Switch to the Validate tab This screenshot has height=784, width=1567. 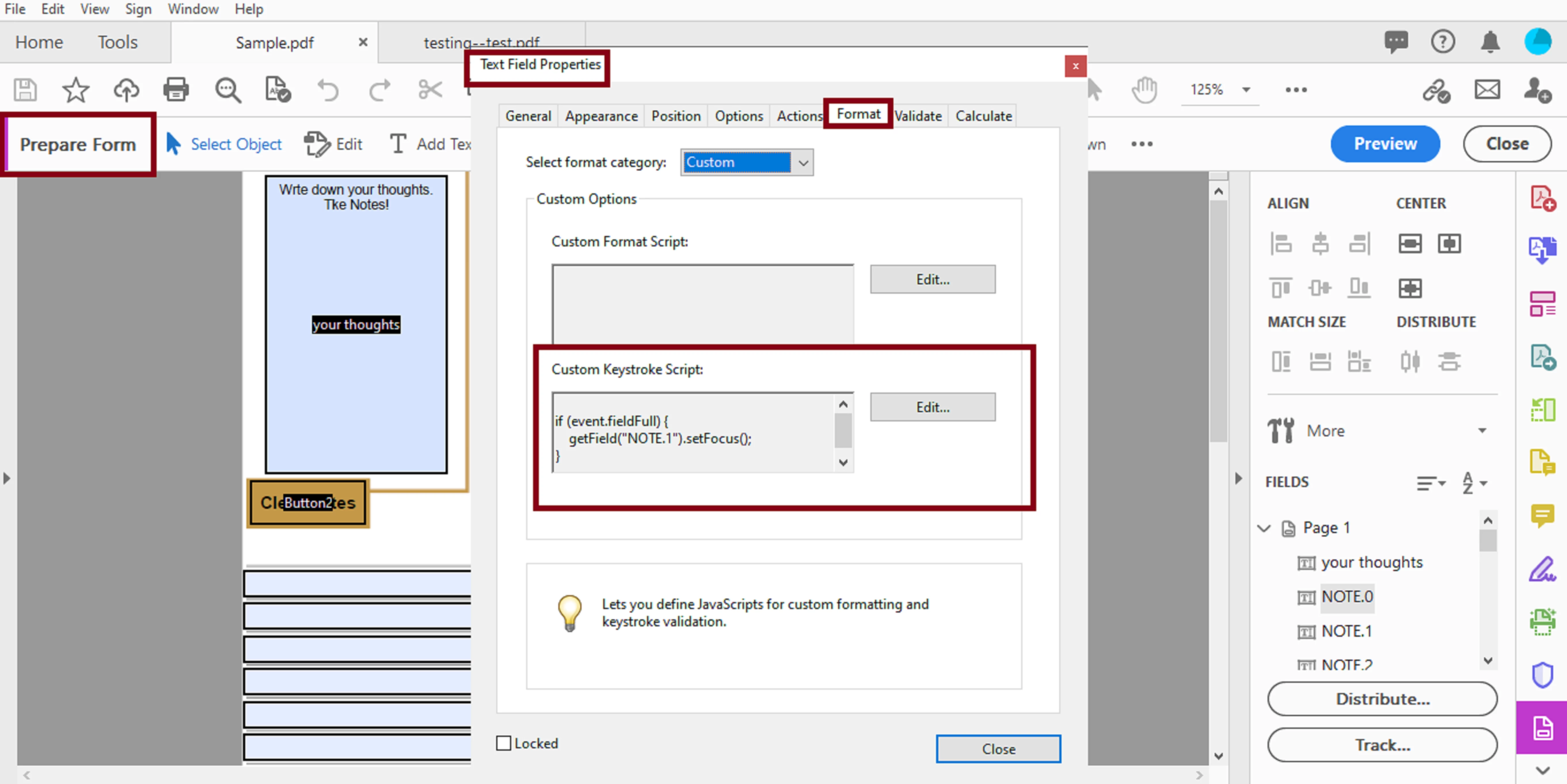[x=917, y=116]
